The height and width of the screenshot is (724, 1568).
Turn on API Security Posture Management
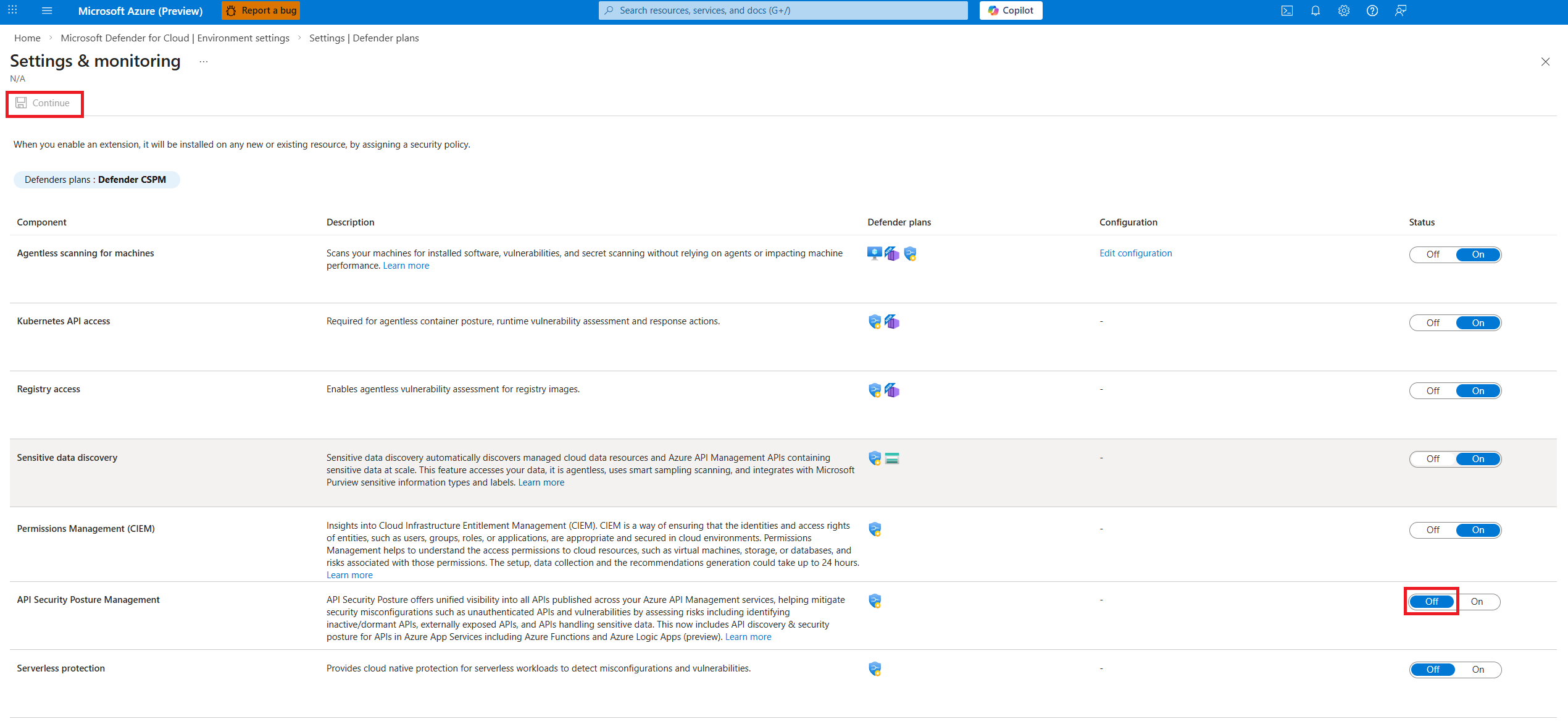click(1477, 602)
